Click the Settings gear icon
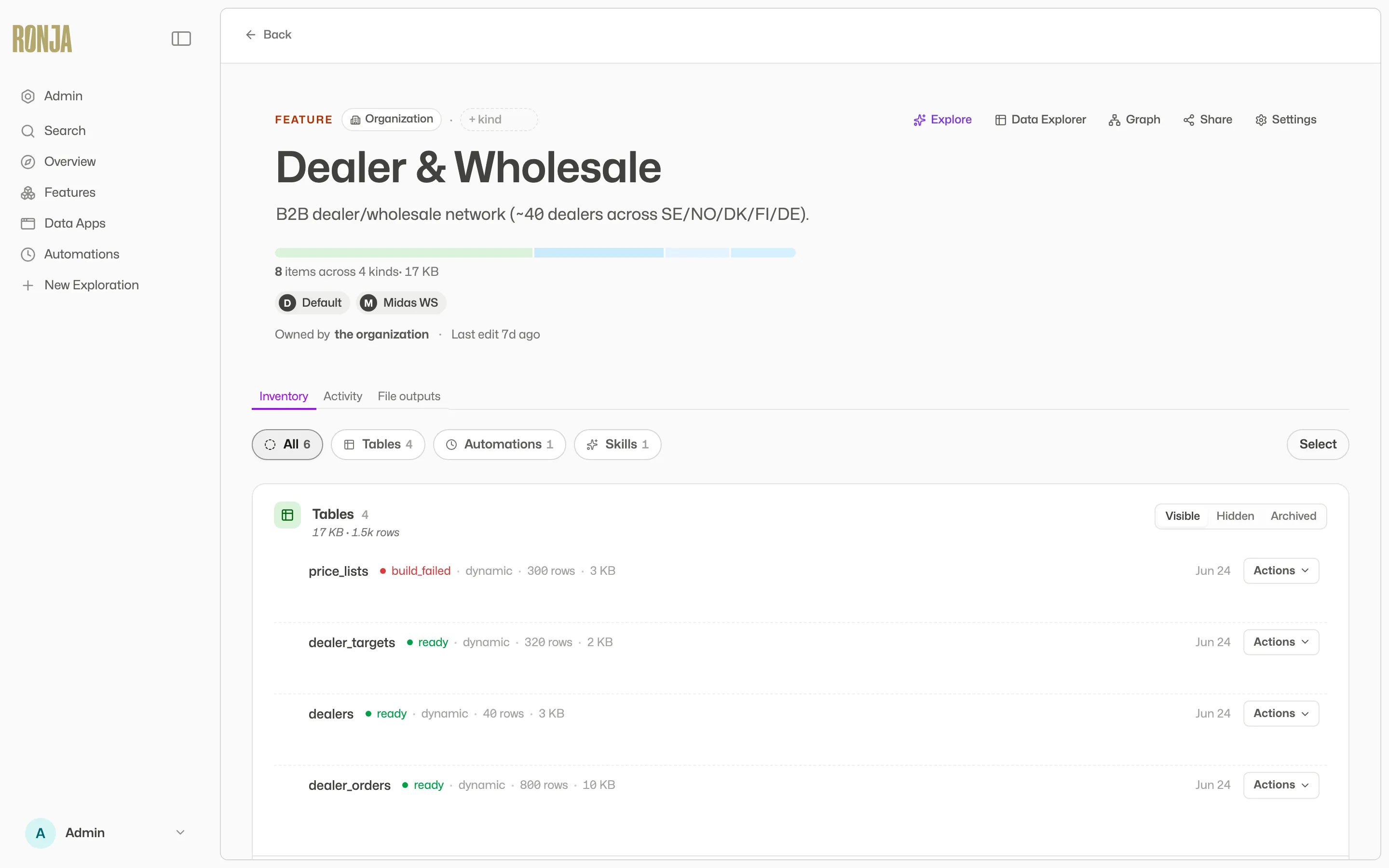This screenshot has width=1389, height=868. [x=1261, y=120]
